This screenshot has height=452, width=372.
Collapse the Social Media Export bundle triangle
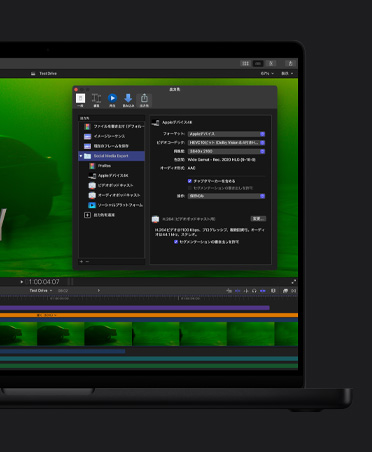click(x=81, y=156)
